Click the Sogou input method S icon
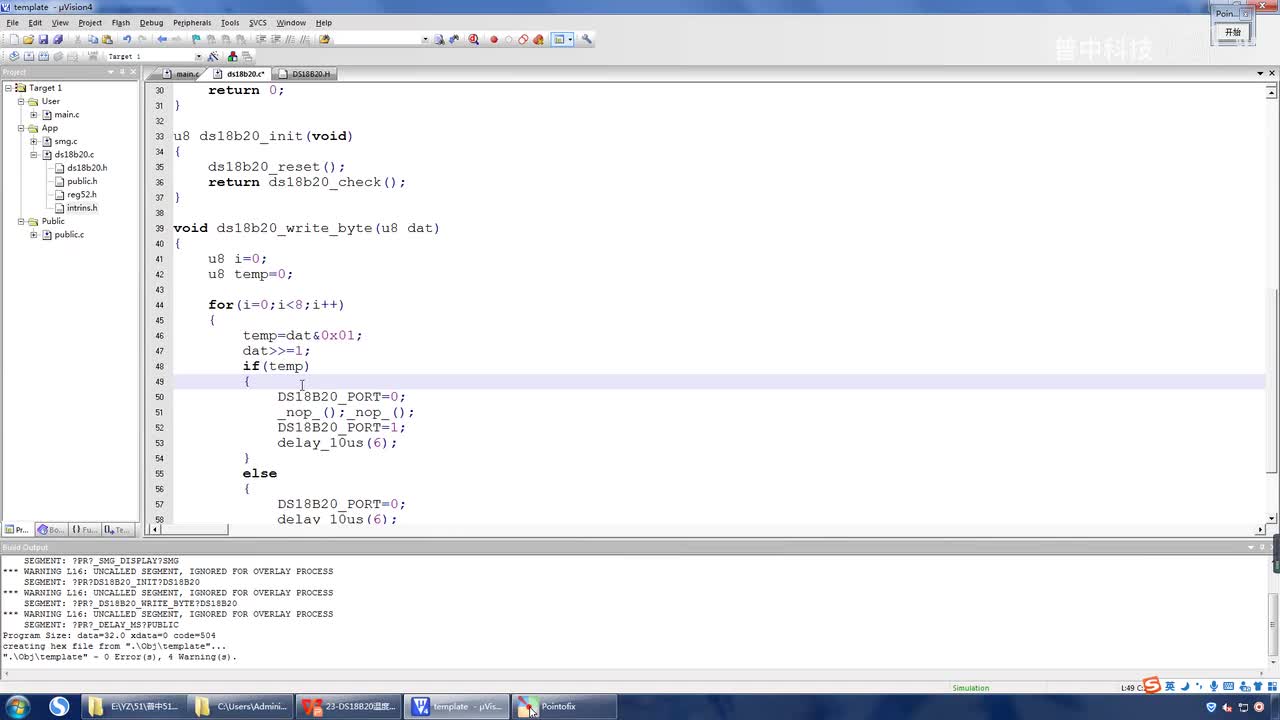Viewport: 1280px width, 720px height. pyautogui.click(x=1152, y=686)
